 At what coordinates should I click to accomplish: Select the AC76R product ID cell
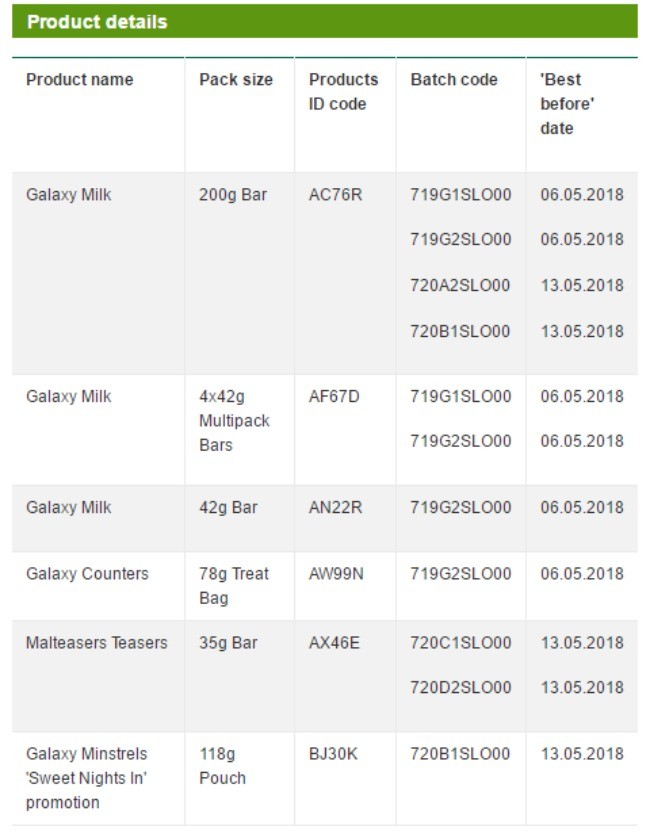coord(335,195)
